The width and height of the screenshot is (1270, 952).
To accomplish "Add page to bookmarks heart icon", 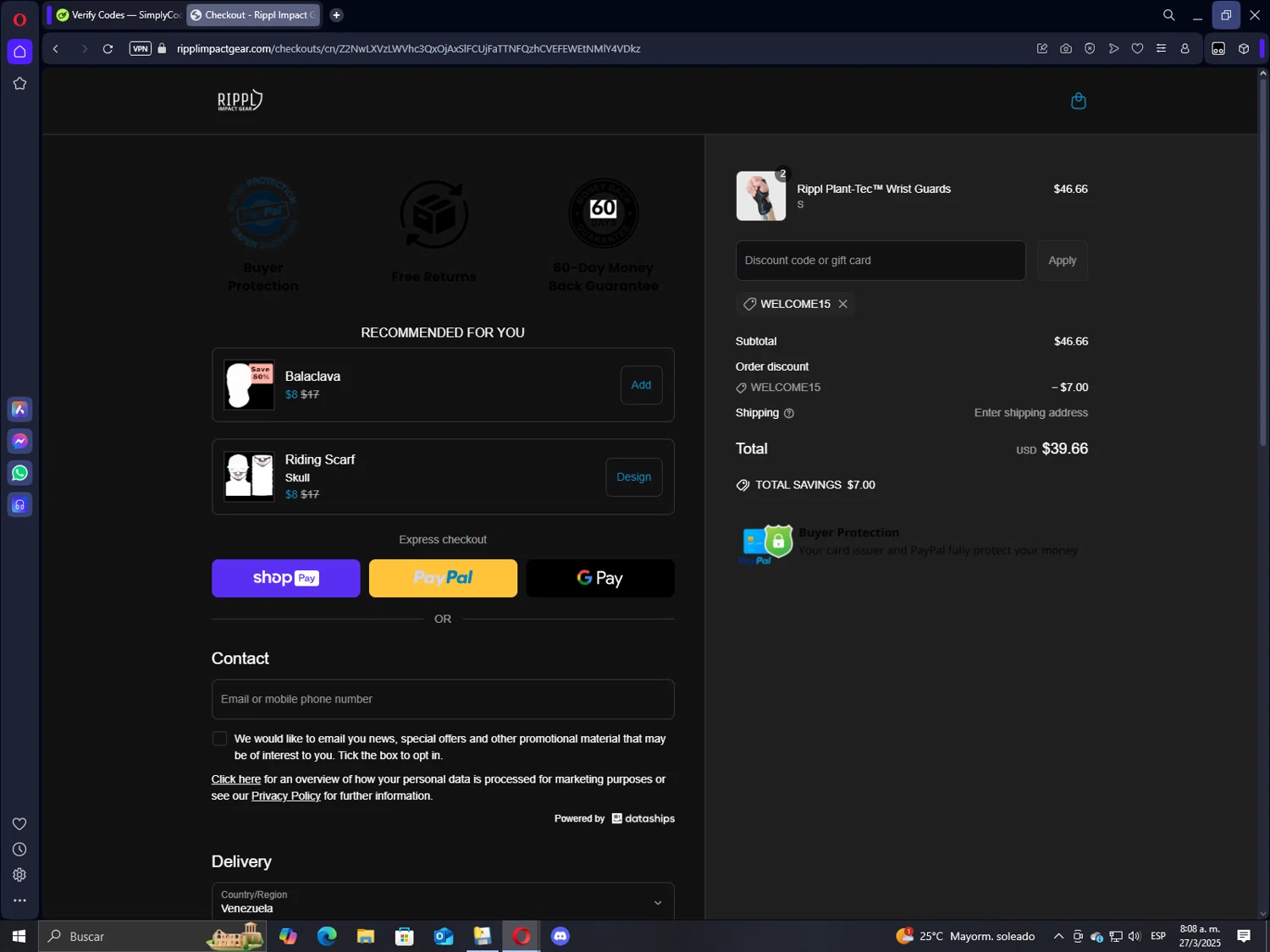I will pyautogui.click(x=1137, y=49).
